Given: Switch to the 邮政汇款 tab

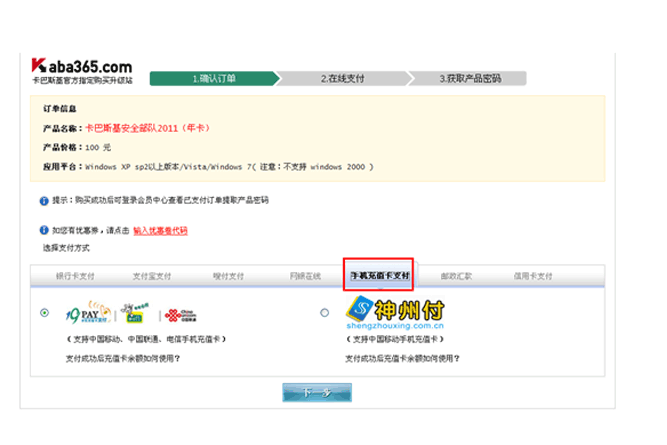Looking at the screenshot, I should 456,276.
